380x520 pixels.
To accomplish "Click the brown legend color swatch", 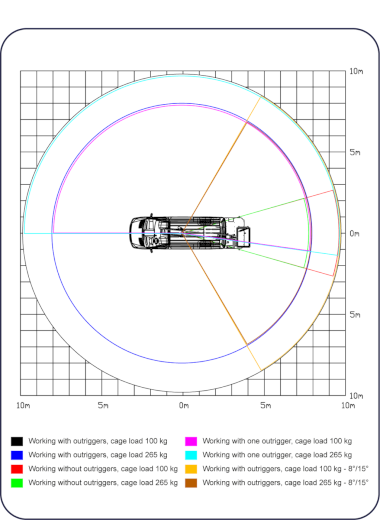I will click(x=191, y=483).
